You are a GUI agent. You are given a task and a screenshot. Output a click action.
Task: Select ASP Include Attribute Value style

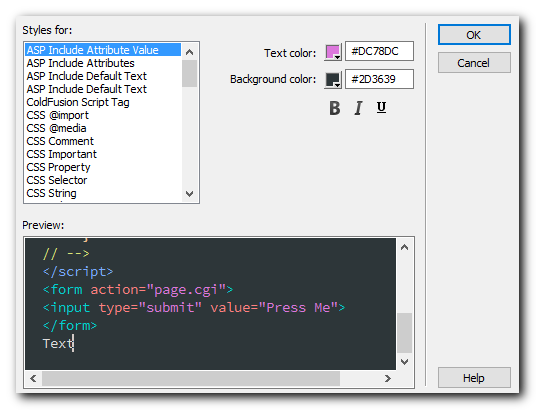[103, 50]
